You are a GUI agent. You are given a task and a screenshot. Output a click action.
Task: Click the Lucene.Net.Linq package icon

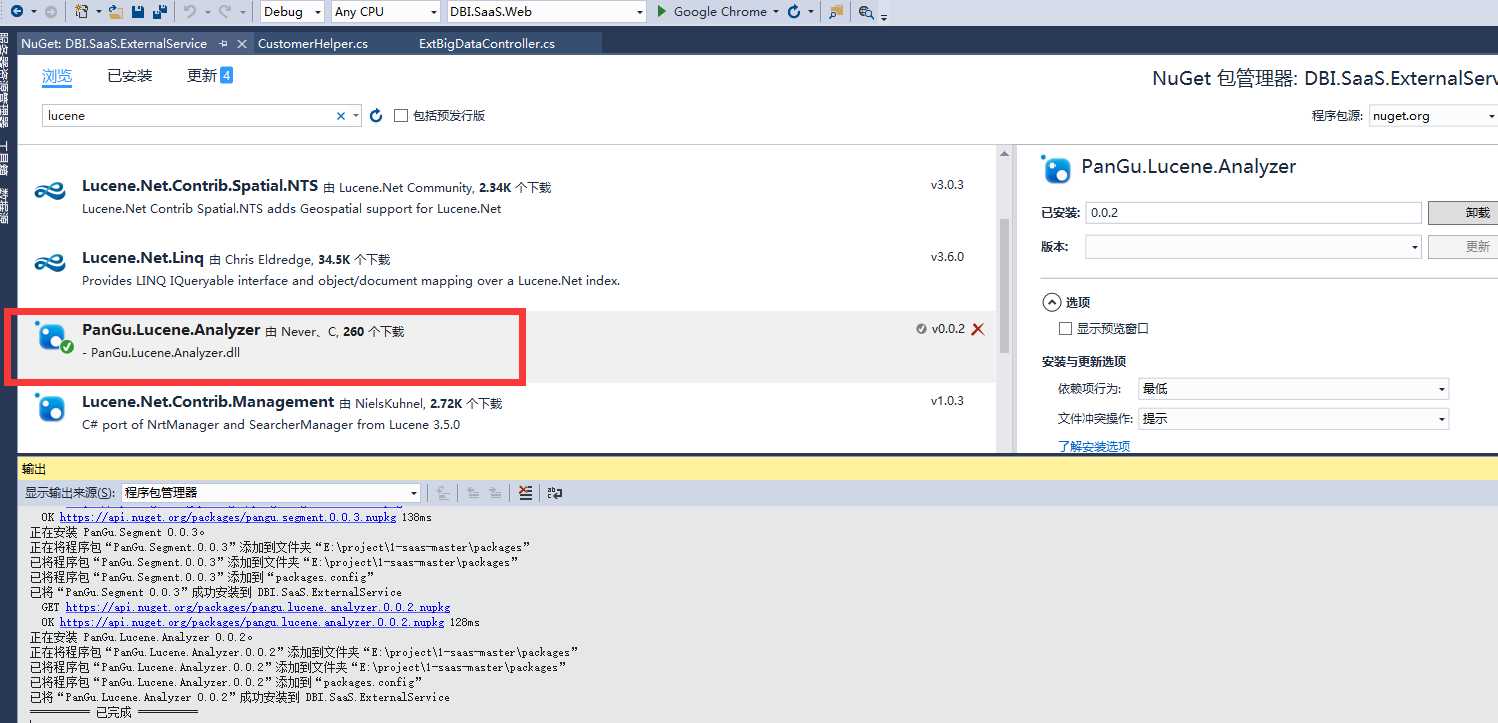50,263
